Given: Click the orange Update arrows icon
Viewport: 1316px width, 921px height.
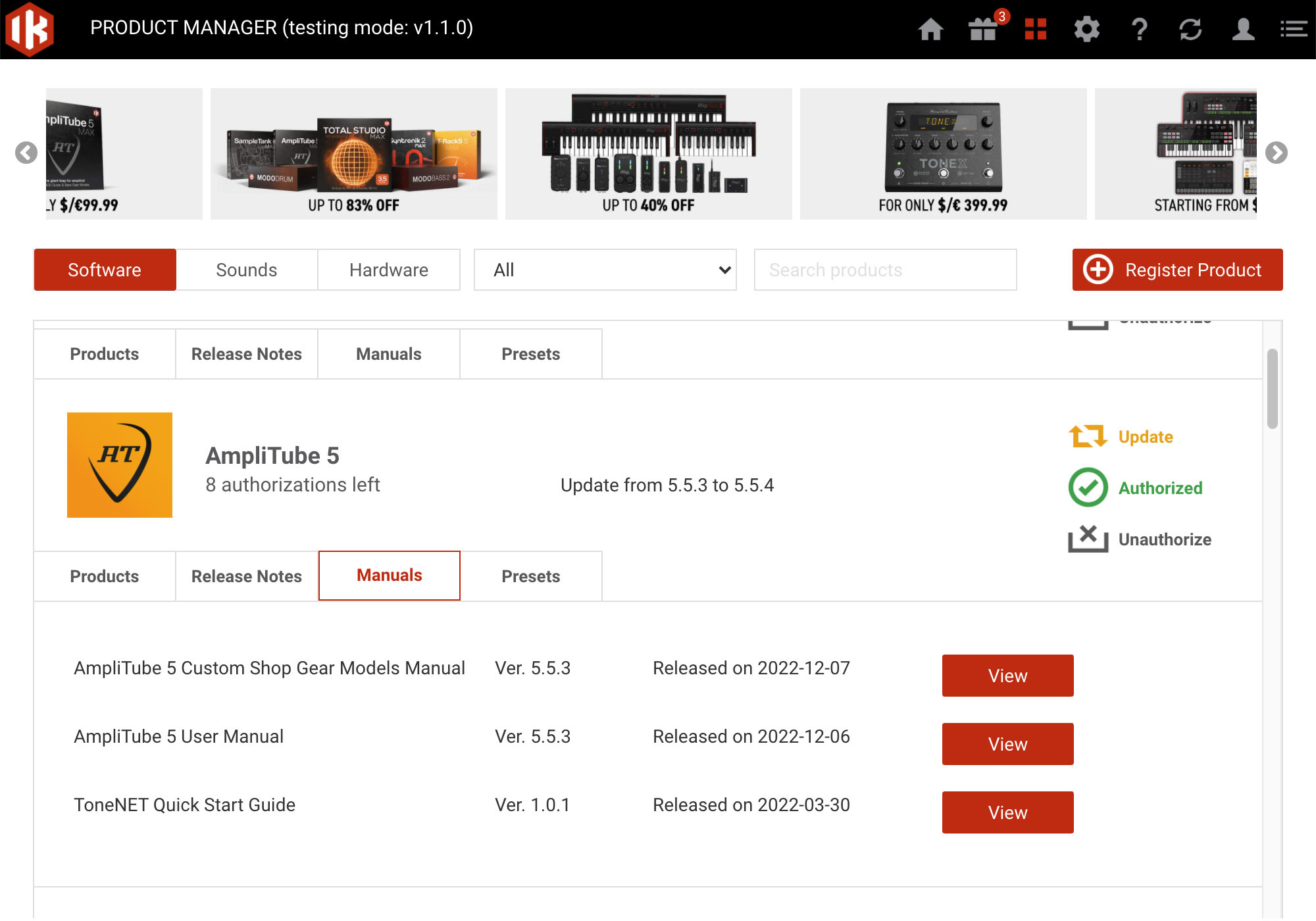Looking at the screenshot, I should pyautogui.click(x=1088, y=436).
